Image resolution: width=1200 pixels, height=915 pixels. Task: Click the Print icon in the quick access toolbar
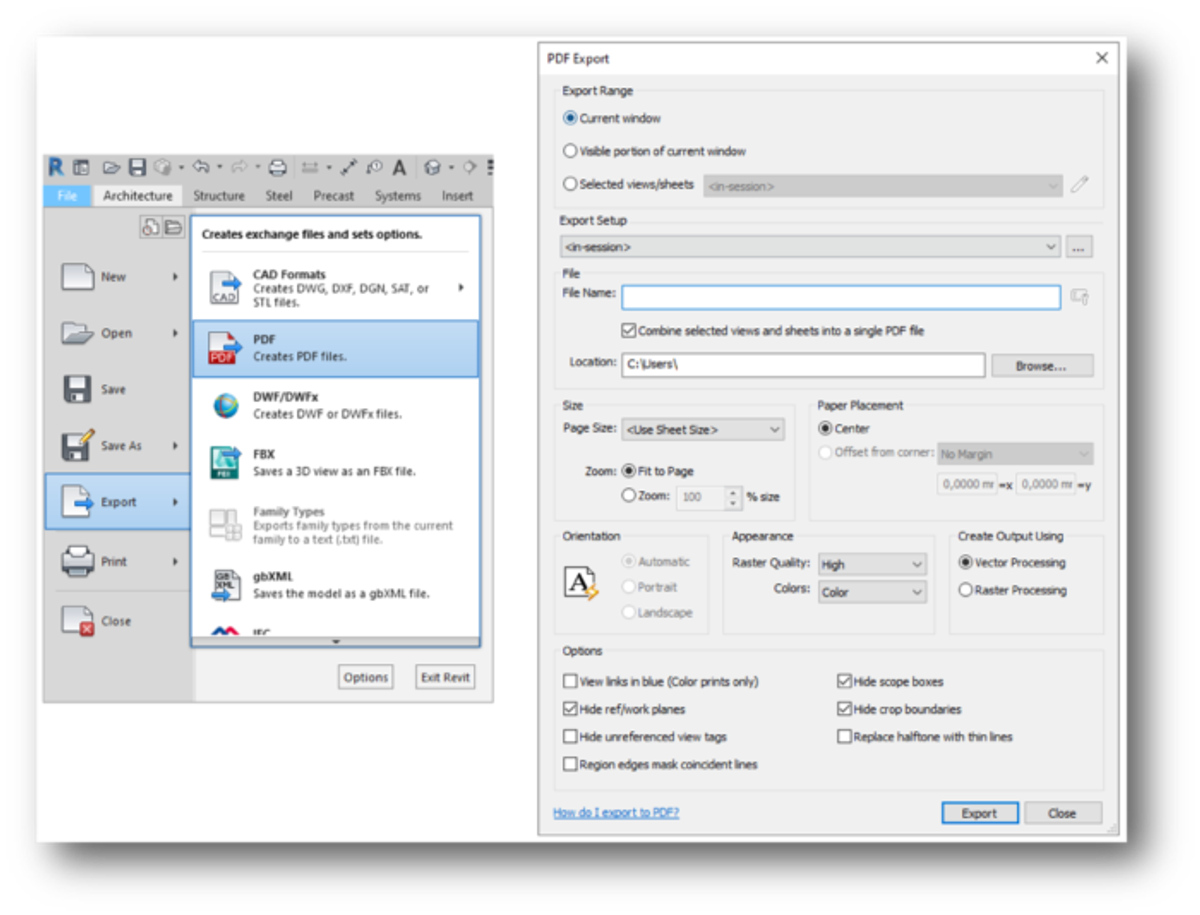[278, 168]
